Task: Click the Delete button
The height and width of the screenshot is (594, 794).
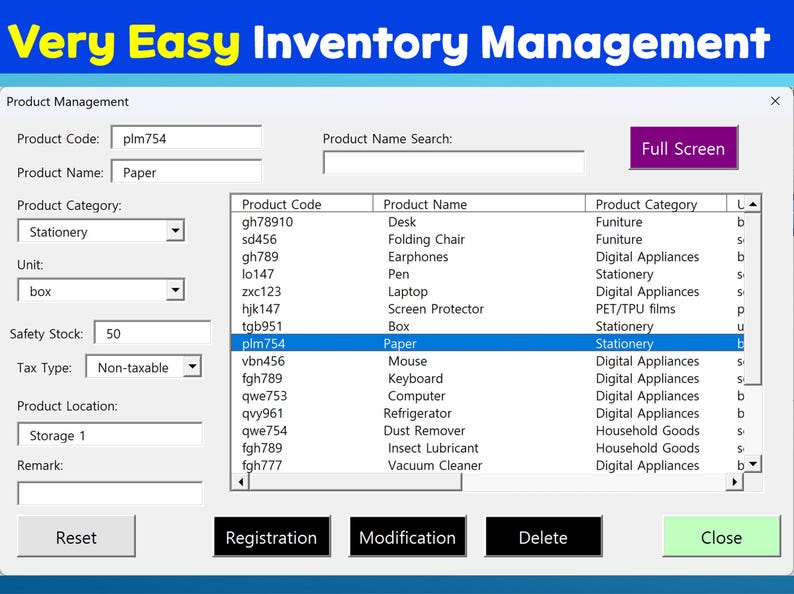Action: (543, 537)
